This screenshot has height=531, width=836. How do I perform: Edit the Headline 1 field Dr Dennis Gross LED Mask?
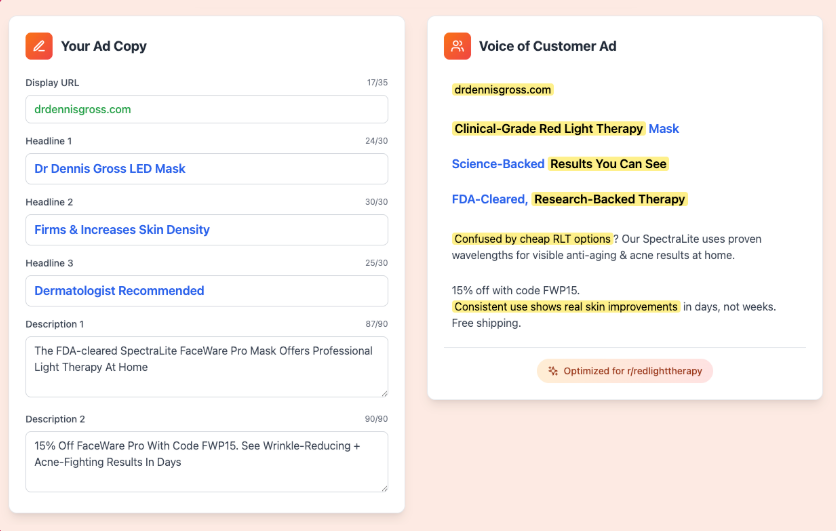[207, 169]
